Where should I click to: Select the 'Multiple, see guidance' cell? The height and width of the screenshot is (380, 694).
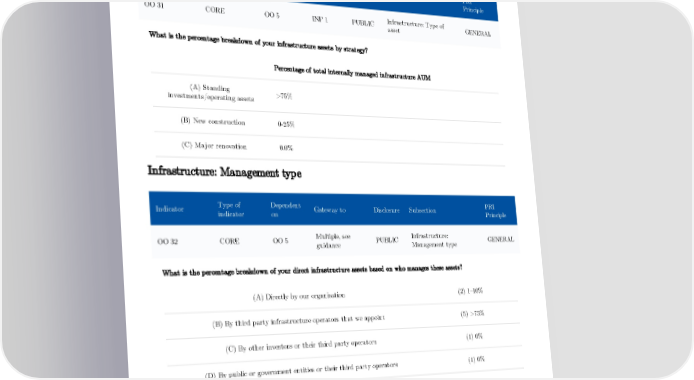point(333,241)
